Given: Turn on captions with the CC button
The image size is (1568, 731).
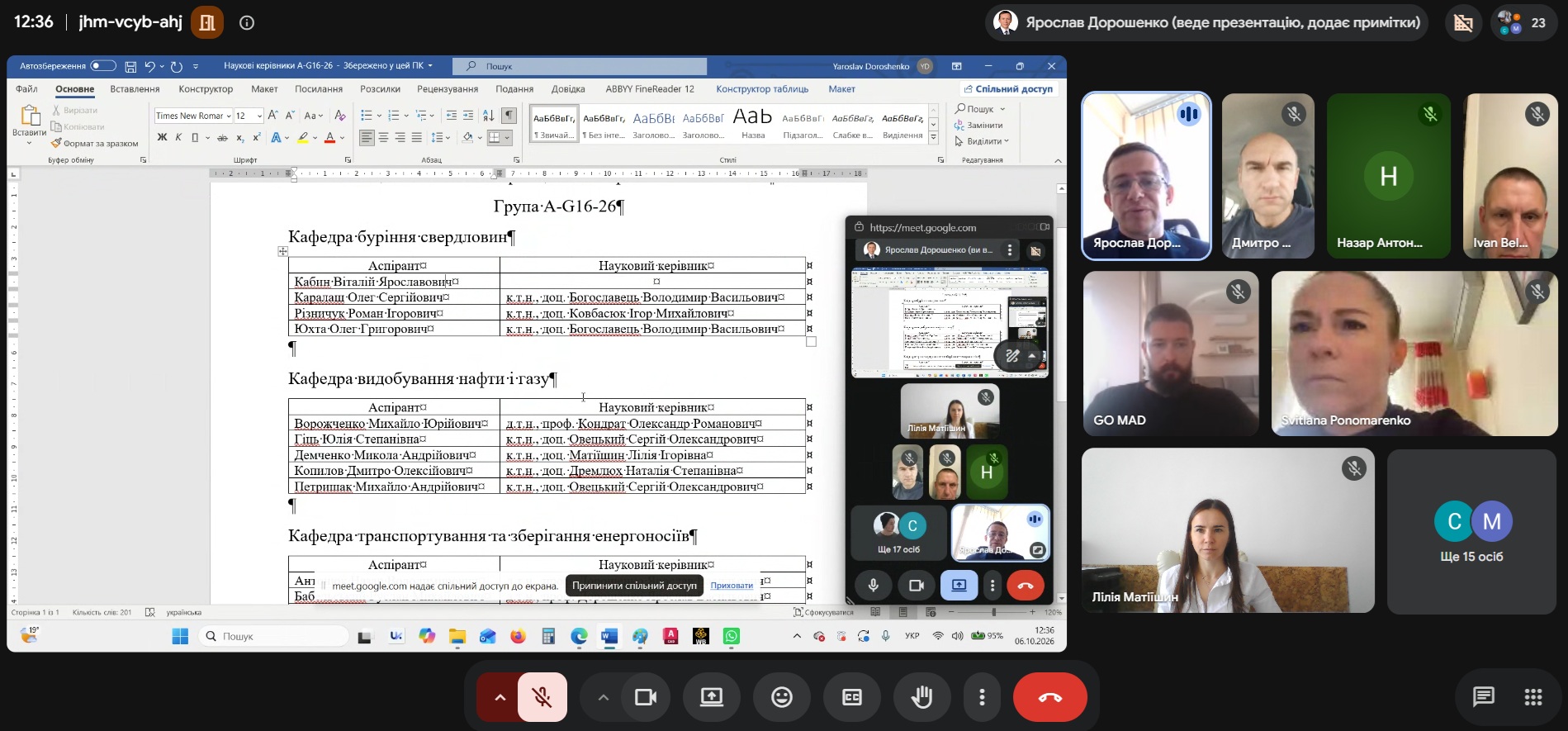Looking at the screenshot, I should [x=851, y=697].
